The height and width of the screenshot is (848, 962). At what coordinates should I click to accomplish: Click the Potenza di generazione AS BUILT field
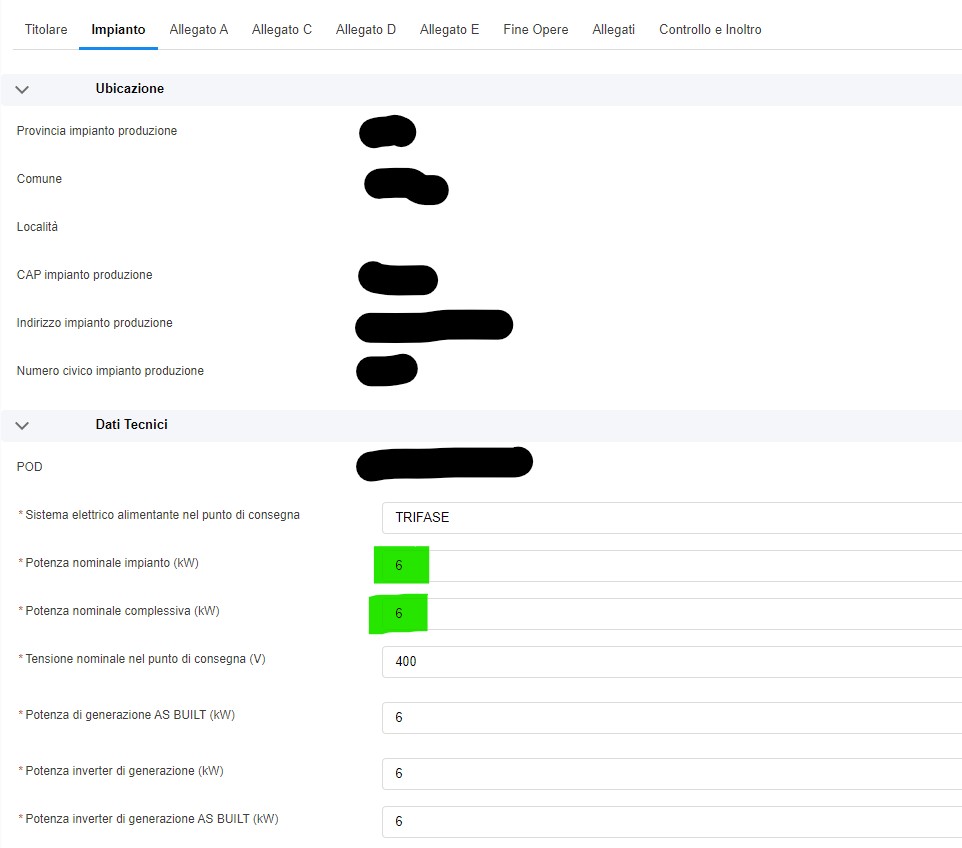tap(670, 718)
